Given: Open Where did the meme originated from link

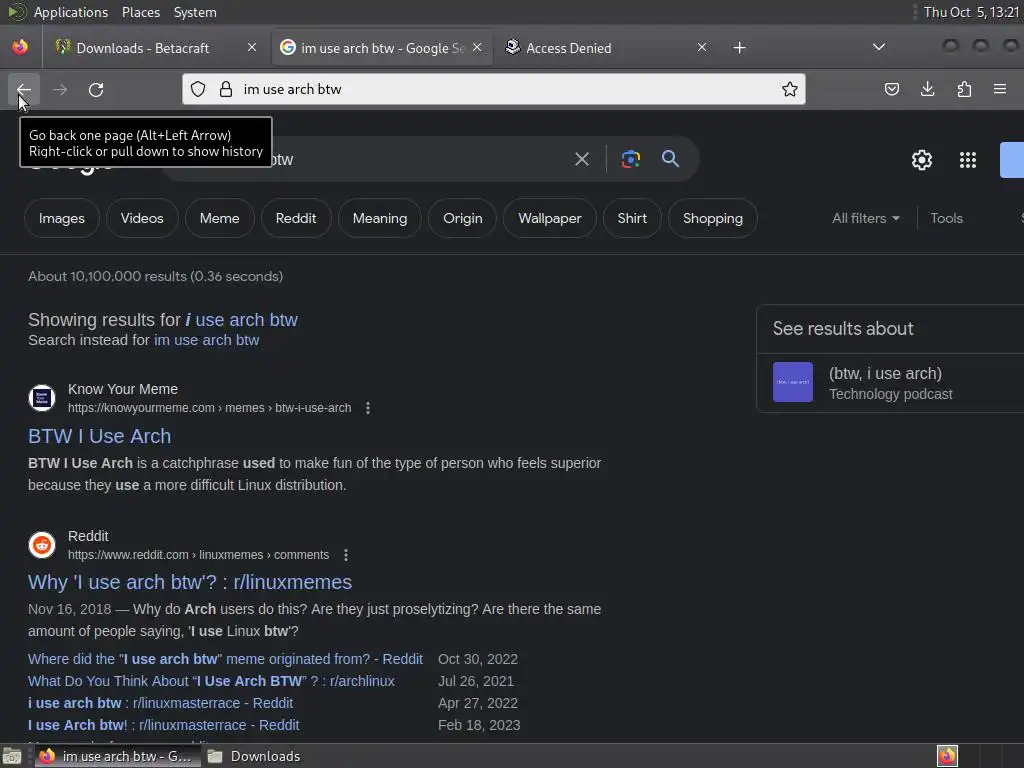Looking at the screenshot, I should (x=225, y=659).
